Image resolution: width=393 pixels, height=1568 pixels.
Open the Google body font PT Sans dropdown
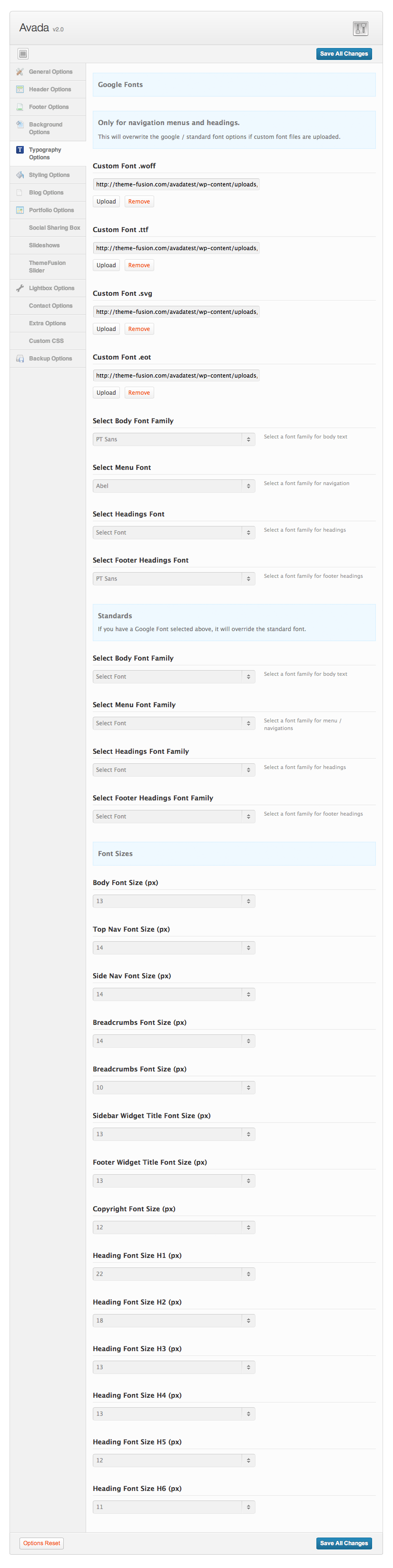(174, 439)
